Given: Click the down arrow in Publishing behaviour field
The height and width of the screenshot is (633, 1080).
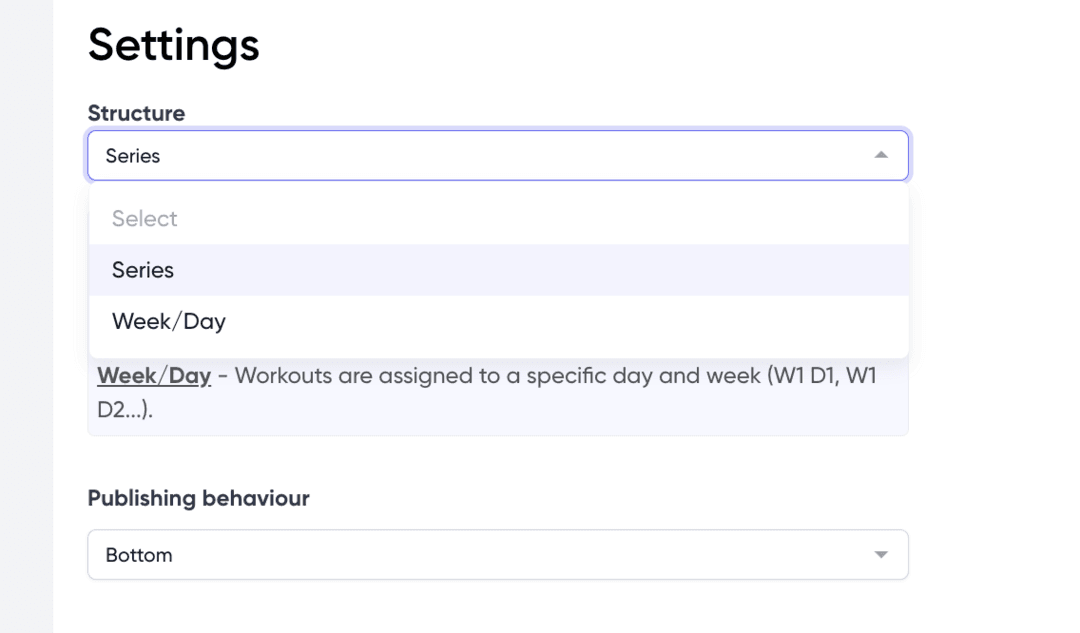Looking at the screenshot, I should click(880, 555).
